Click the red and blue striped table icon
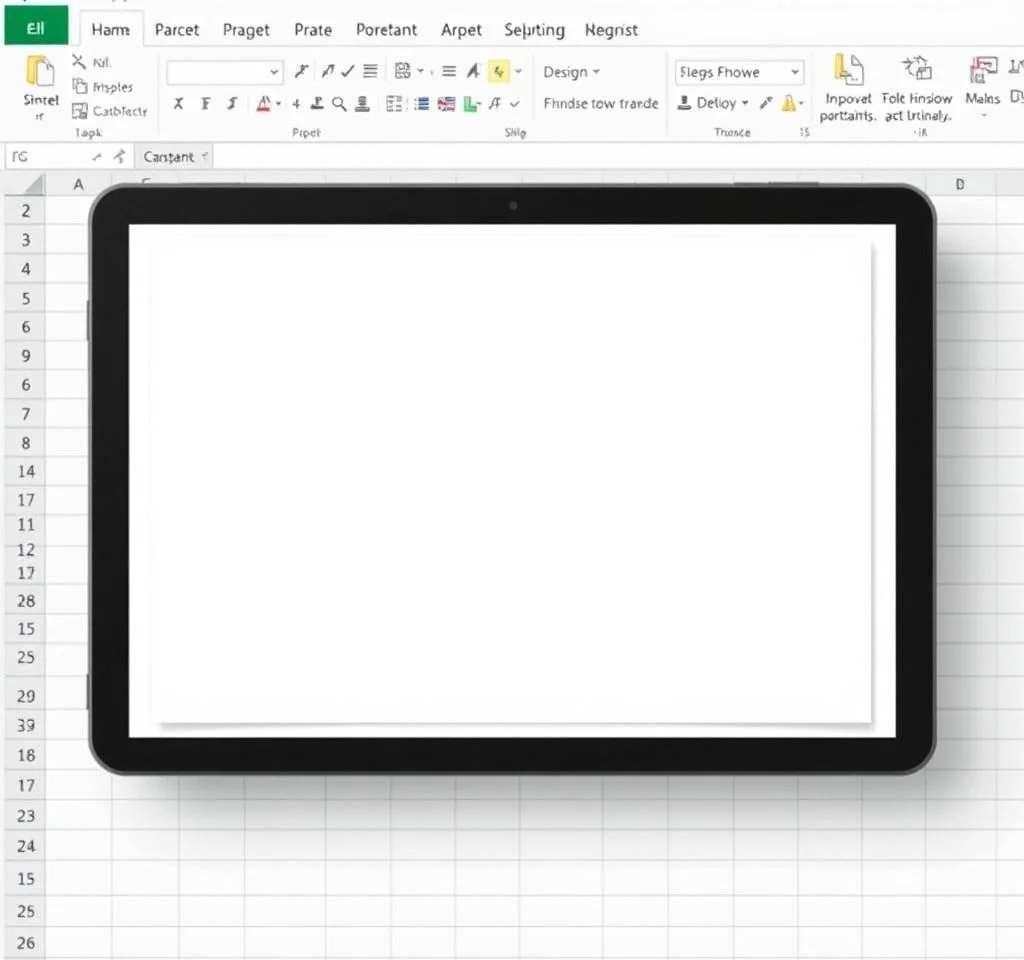 447,103
